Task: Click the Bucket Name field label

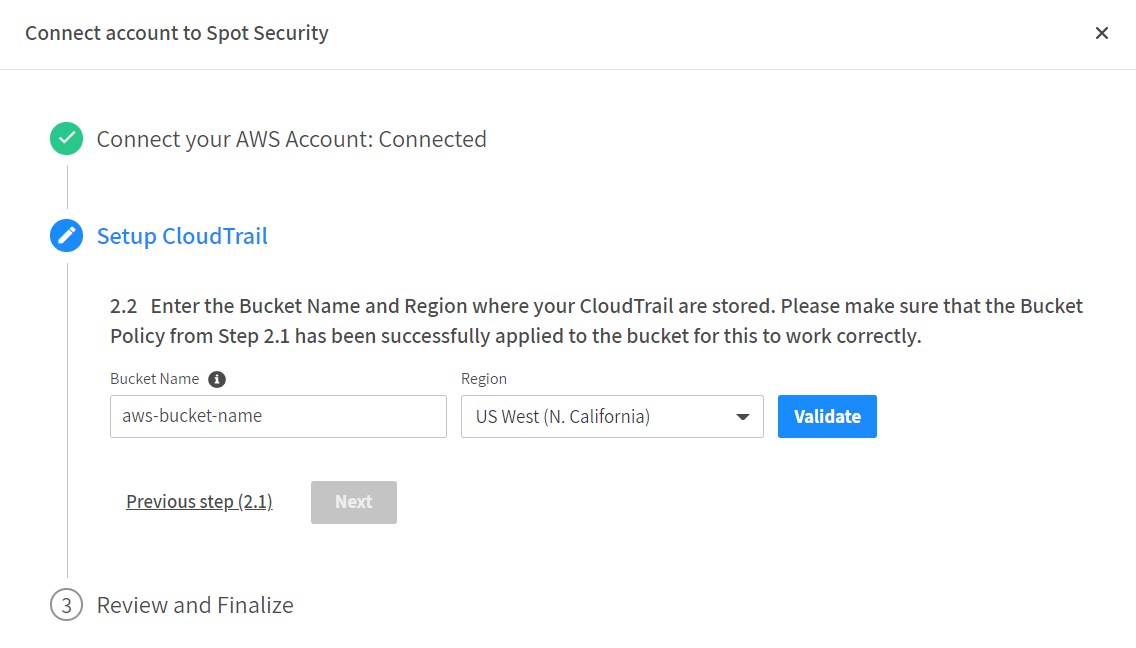Action: [154, 379]
